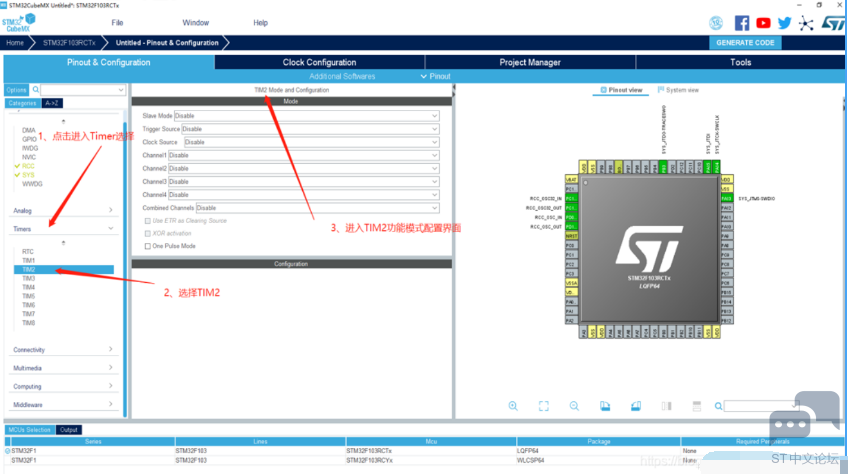
Task: Enable One Pulse Mode checkbox
Action: 148,246
